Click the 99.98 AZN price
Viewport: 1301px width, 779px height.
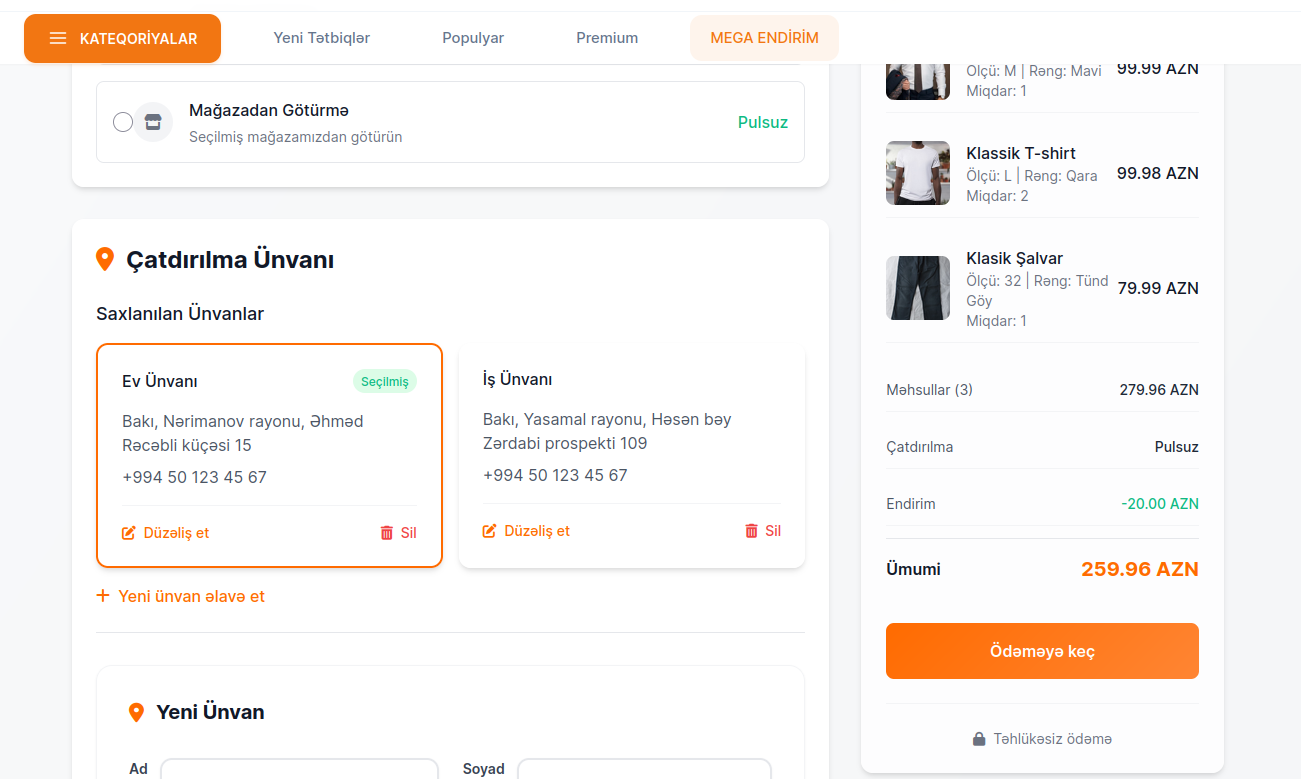[x=1158, y=173]
